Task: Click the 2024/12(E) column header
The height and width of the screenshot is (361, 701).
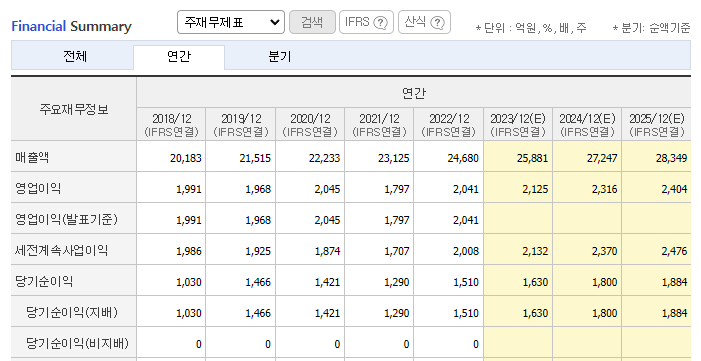Action: click(587, 125)
